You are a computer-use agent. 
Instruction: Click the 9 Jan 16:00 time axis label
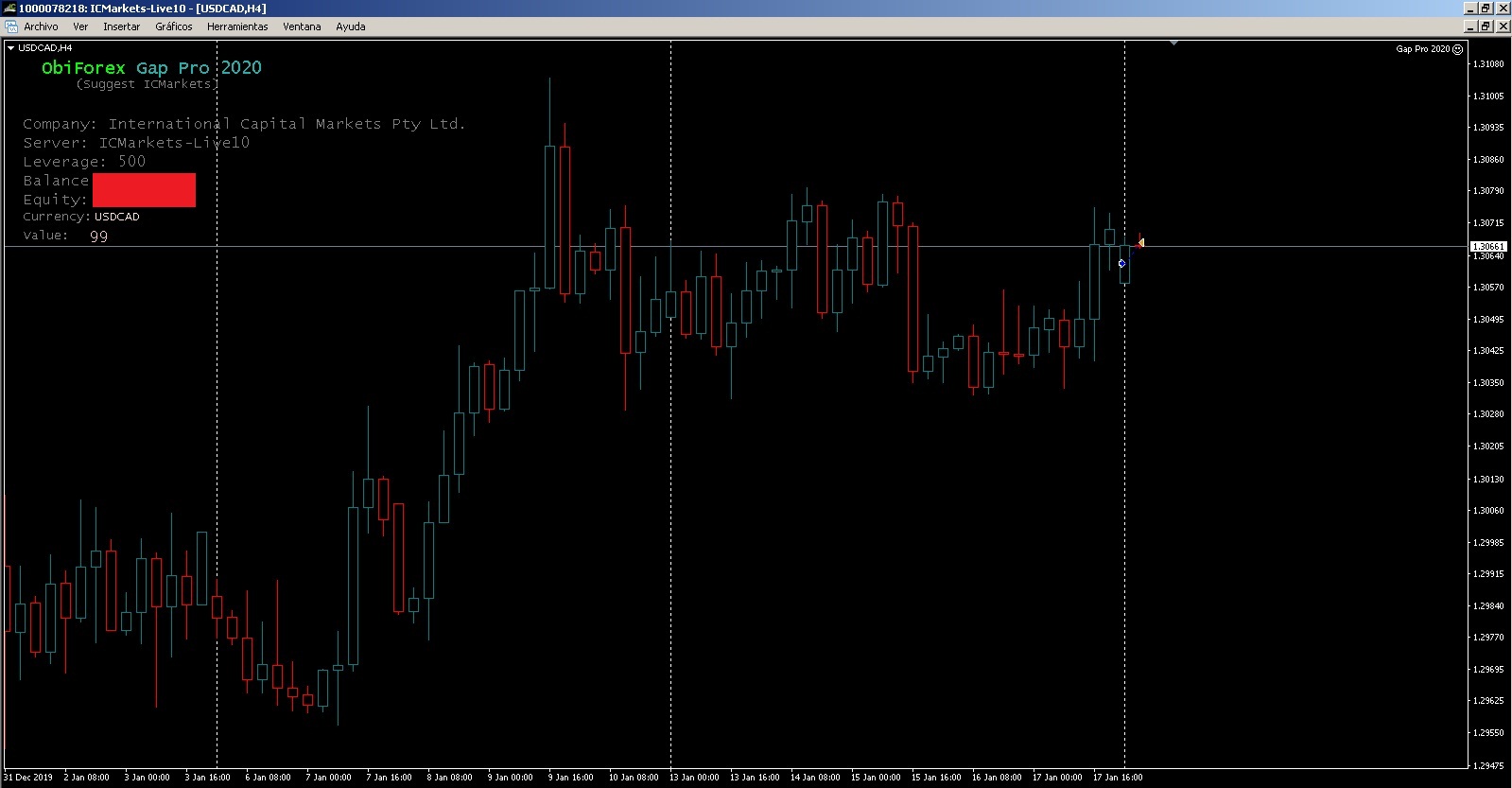pos(571,778)
